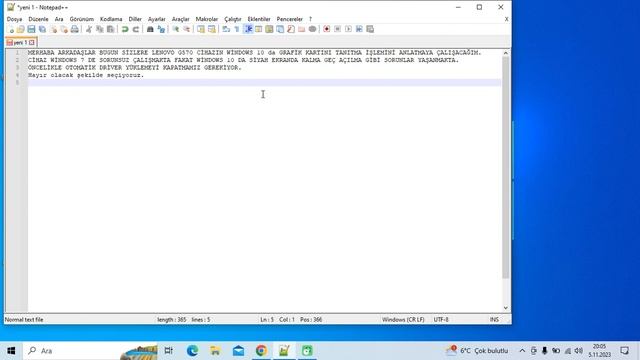Undo the last edit with green arrow
640x360 pixels.
(x=125, y=29)
